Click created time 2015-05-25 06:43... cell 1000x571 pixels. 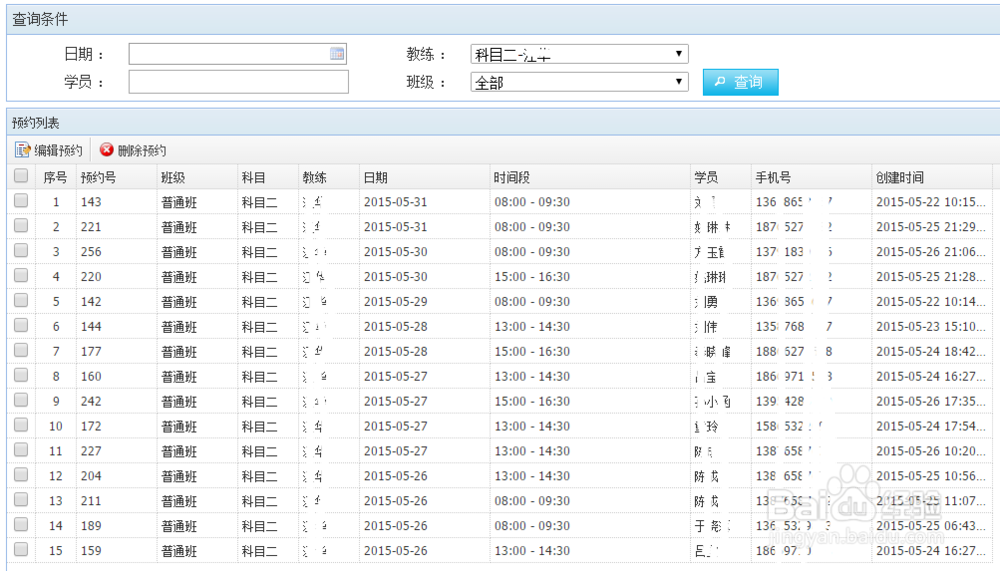(930, 525)
